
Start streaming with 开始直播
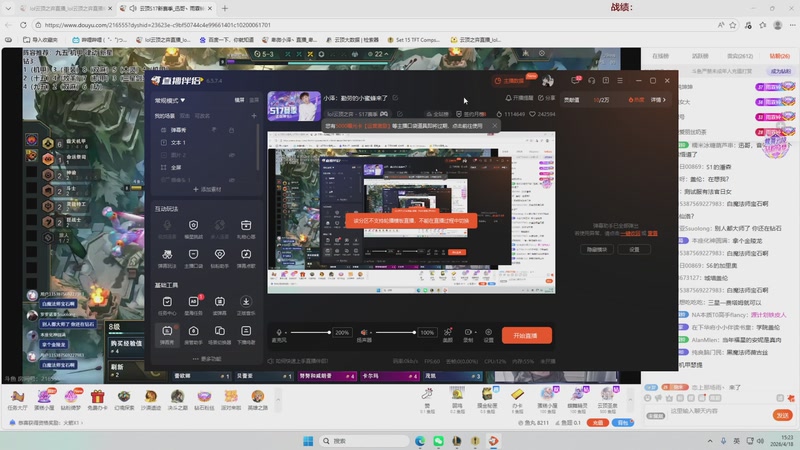click(x=527, y=335)
